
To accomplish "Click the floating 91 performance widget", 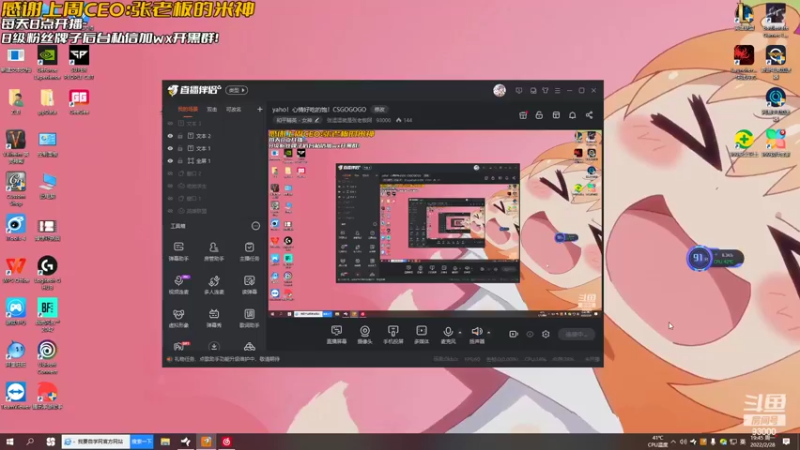I will (x=715, y=258).
